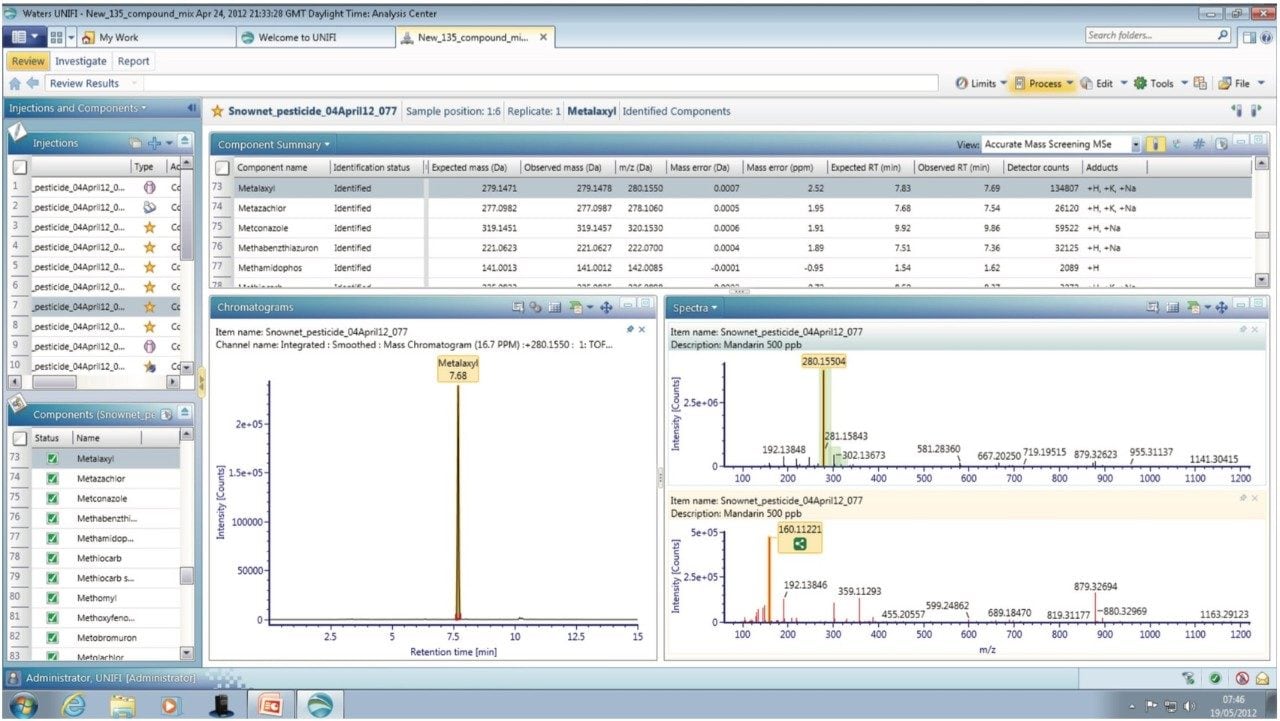Click the blue plus icon in Injections header
Screen dimensions: 1280x721
pyautogui.click(x=154, y=143)
